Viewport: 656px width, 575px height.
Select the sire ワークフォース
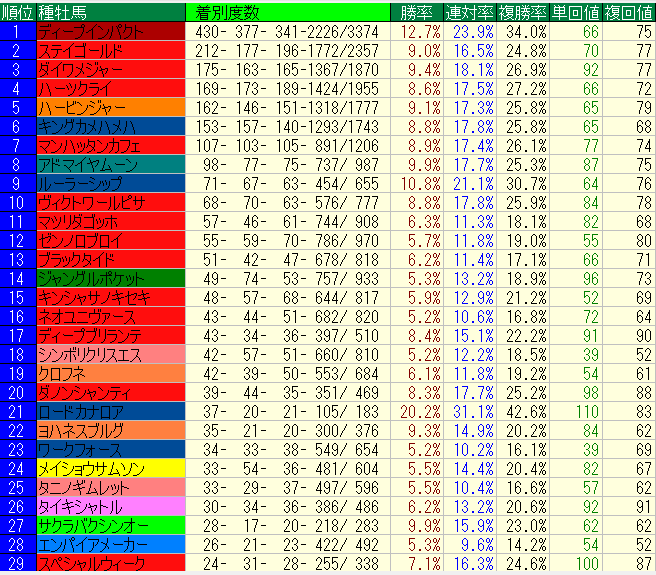click(x=111, y=450)
